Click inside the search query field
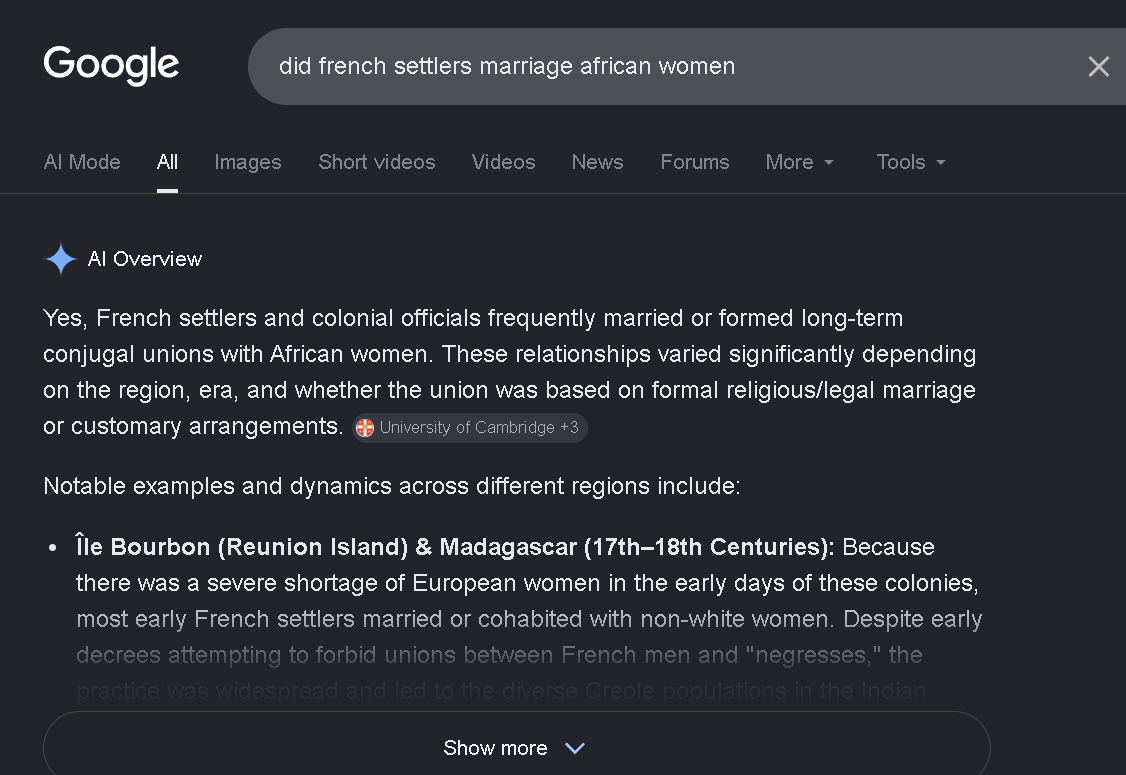This screenshot has width=1126, height=775. tap(668, 66)
